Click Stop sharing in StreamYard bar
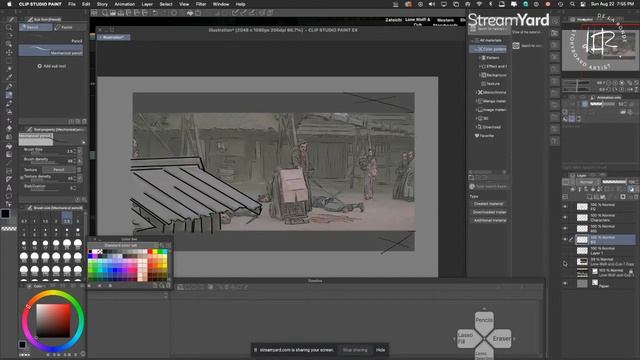This screenshot has height=360, width=640. pos(355,350)
